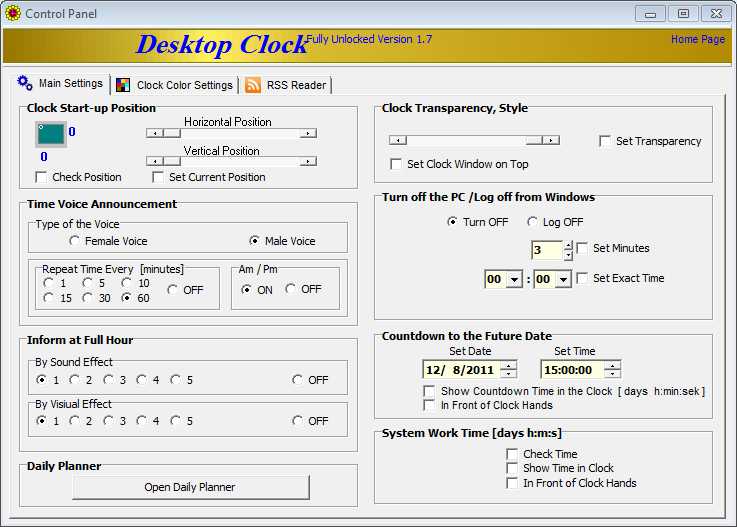Increase the countdown Set Time stepper
Image resolution: width=737 pixels, height=527 pixels.
pyautogui.click(x=612, y=365)
